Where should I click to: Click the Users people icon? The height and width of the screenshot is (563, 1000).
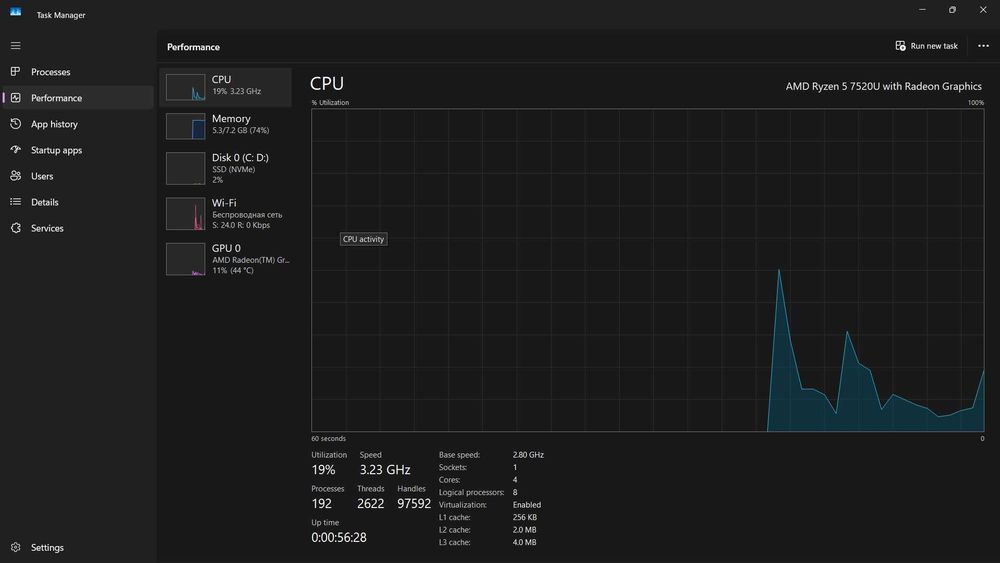15,175
